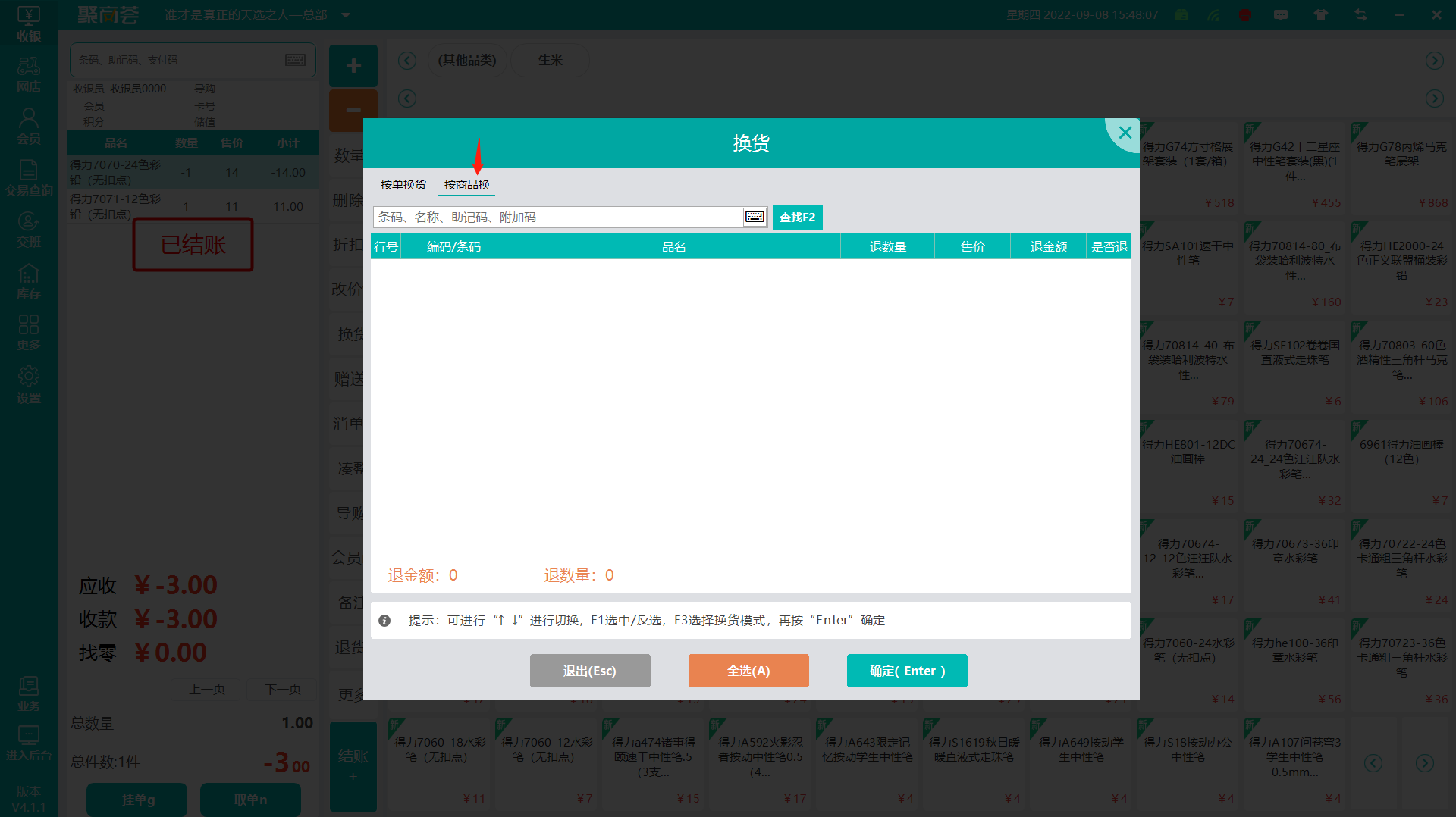Open the 网店 online store sidebar icon
The image size is (1456, 817).
tap(29, 74)
